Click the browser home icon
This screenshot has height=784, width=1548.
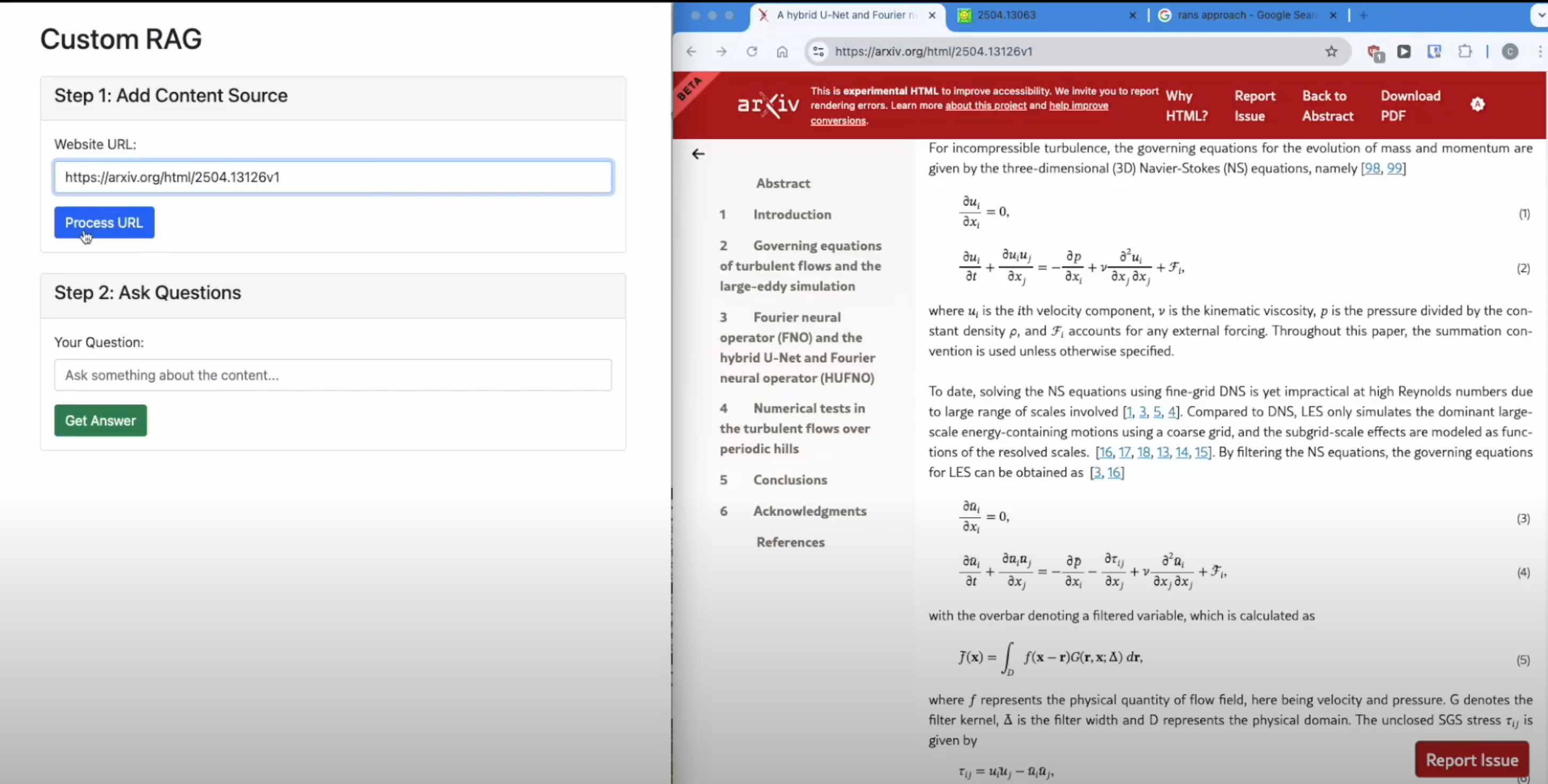point(782,52)
